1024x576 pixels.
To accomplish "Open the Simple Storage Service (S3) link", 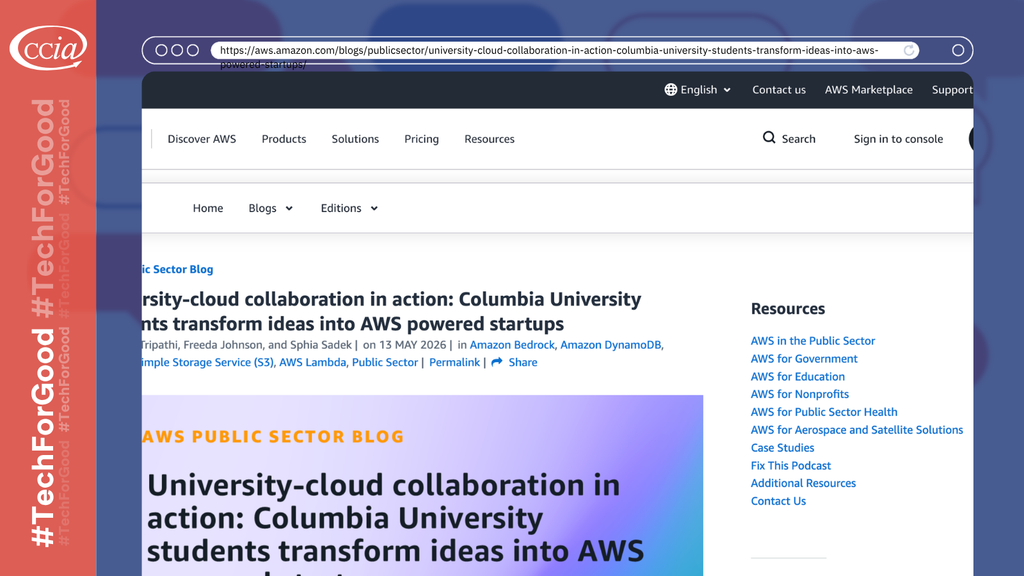I will 208,362.
